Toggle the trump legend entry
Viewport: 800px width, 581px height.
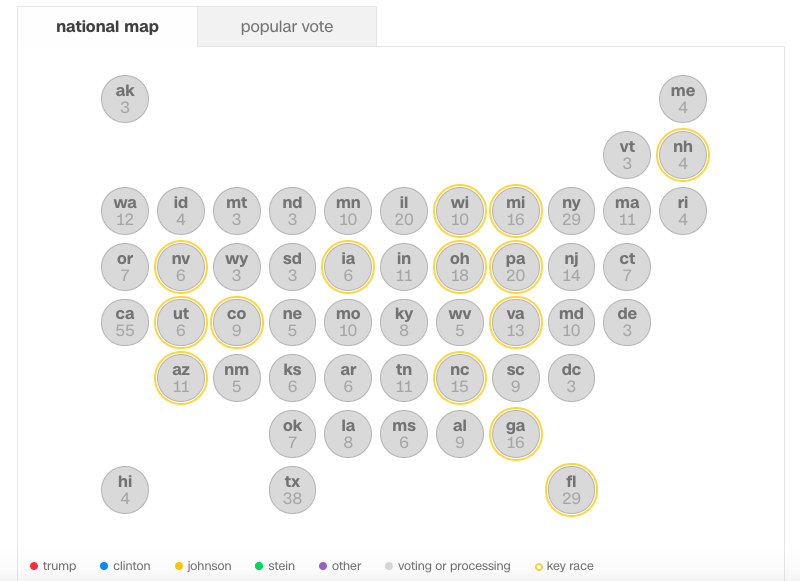[50, 566]
